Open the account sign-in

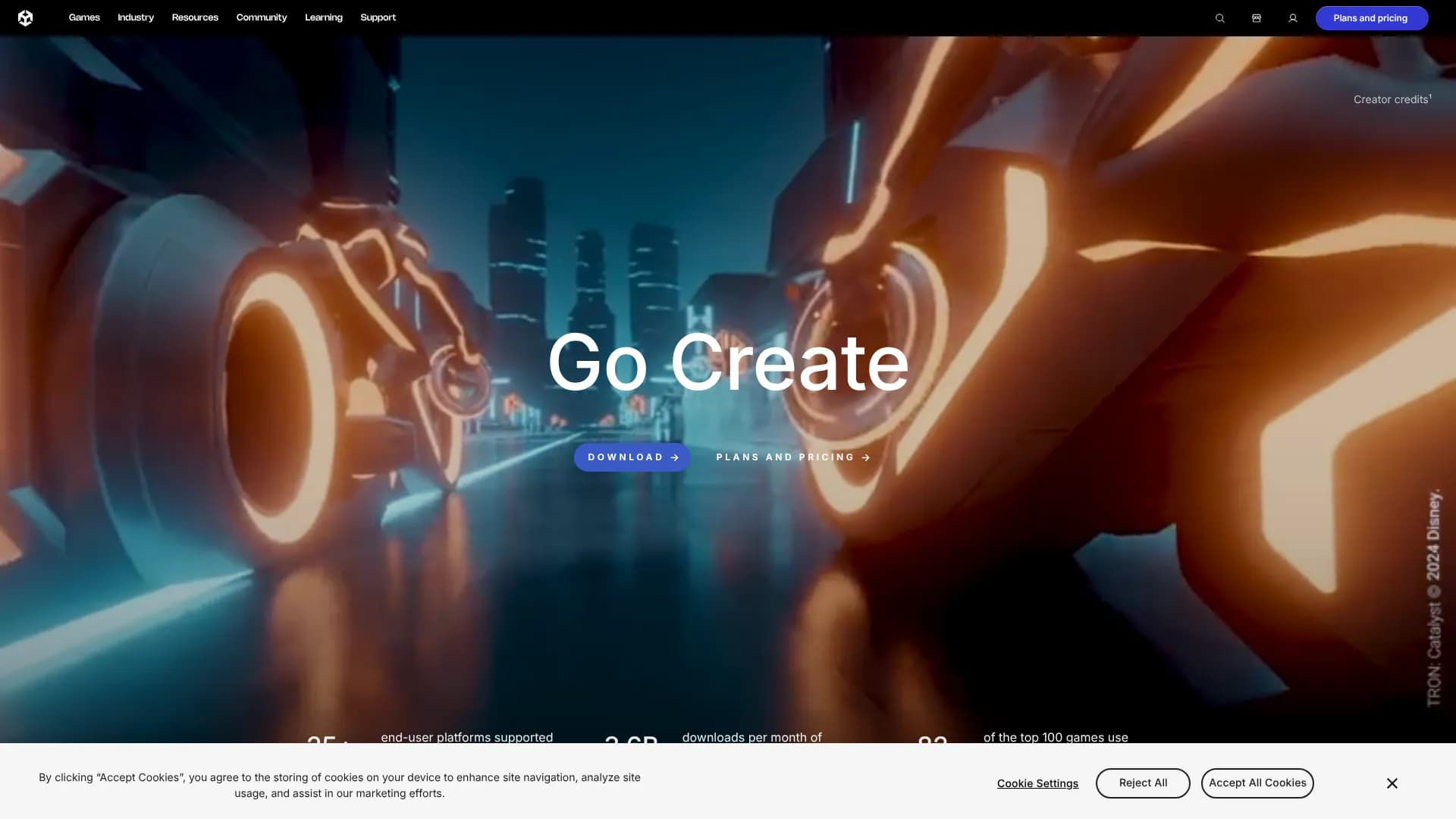coord(1293,17)
